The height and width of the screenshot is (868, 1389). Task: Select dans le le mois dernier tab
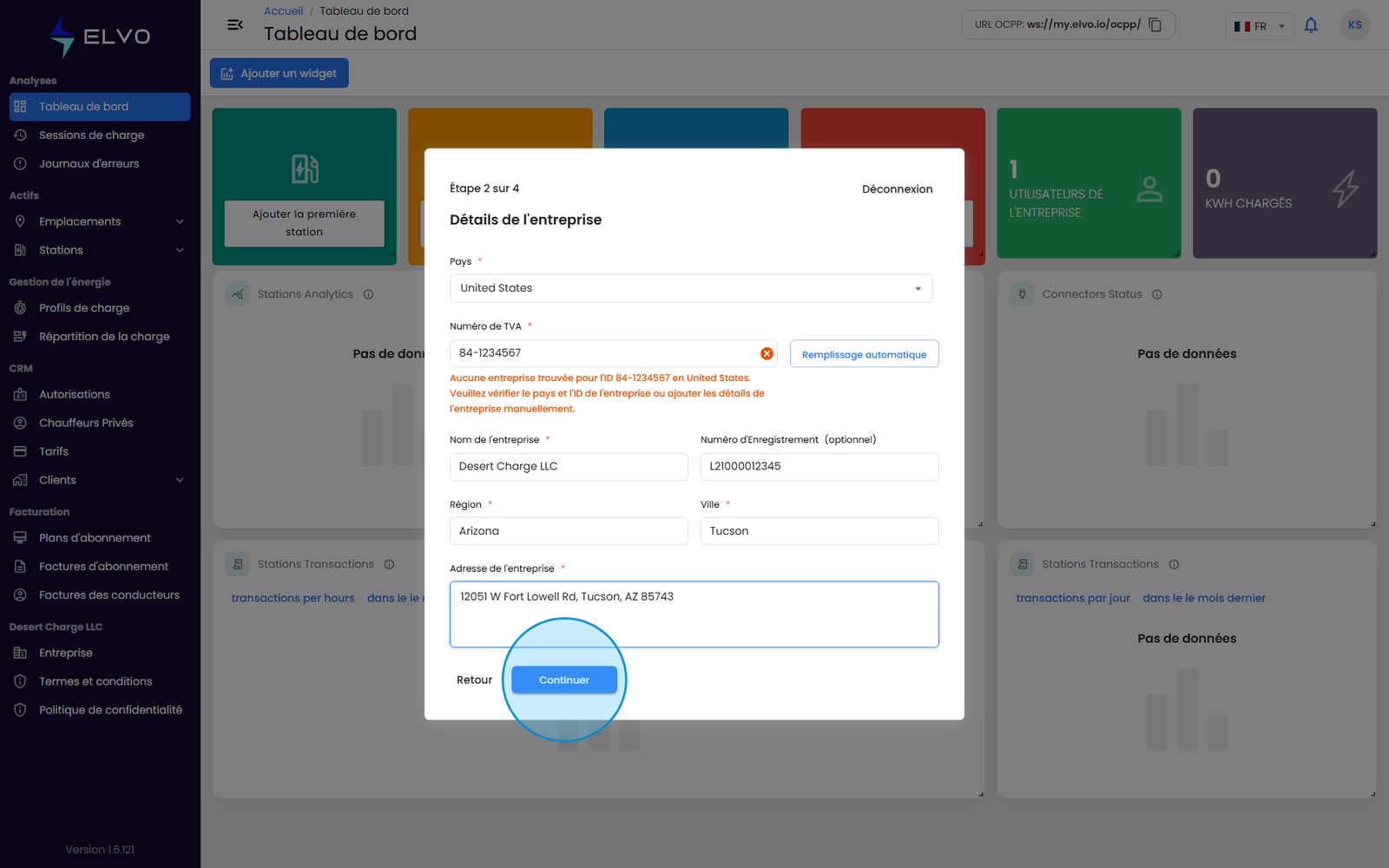(x=1204, y=598)
